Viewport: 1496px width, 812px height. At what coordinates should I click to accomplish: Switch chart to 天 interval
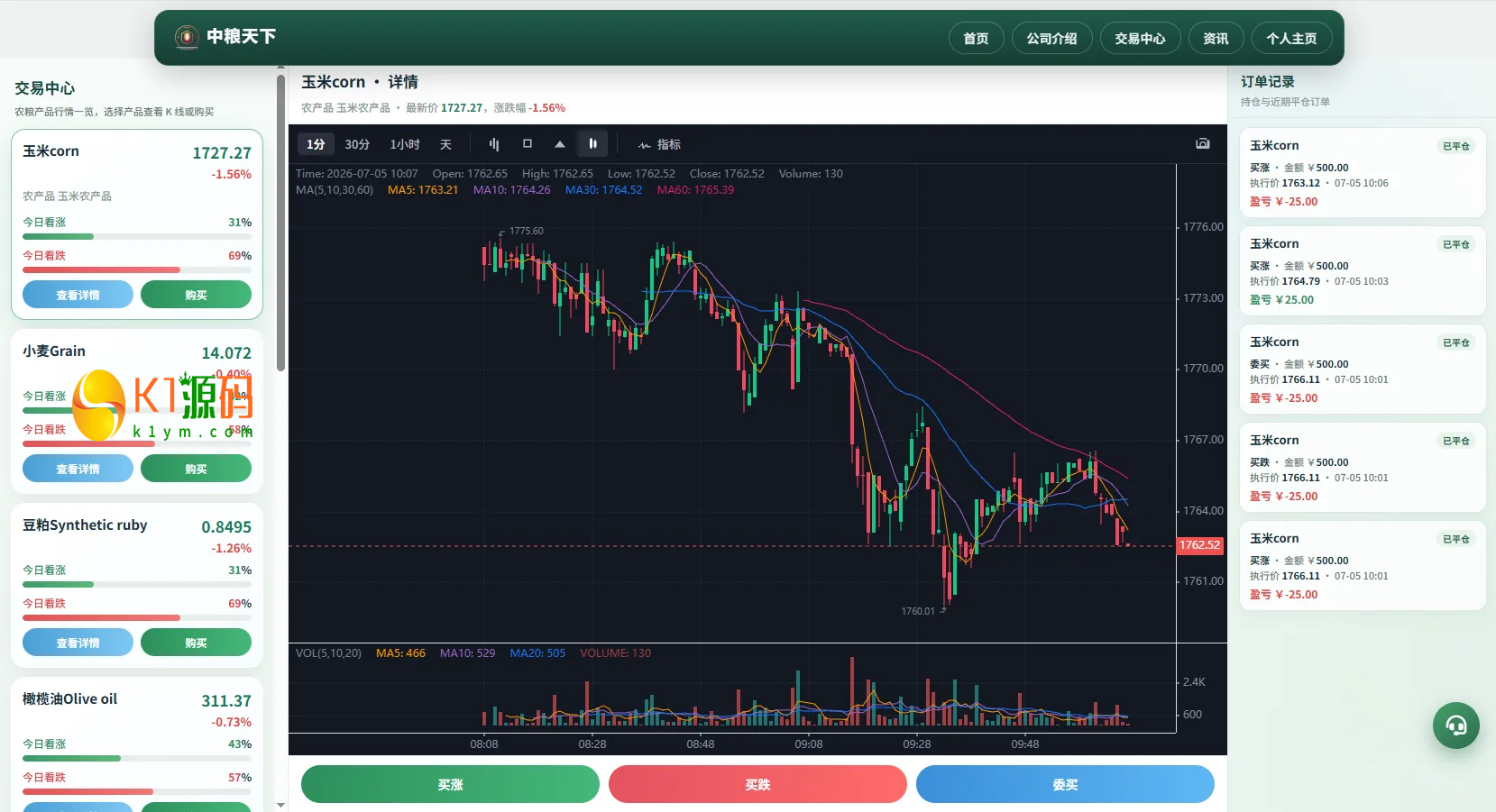tap(445, 144)
